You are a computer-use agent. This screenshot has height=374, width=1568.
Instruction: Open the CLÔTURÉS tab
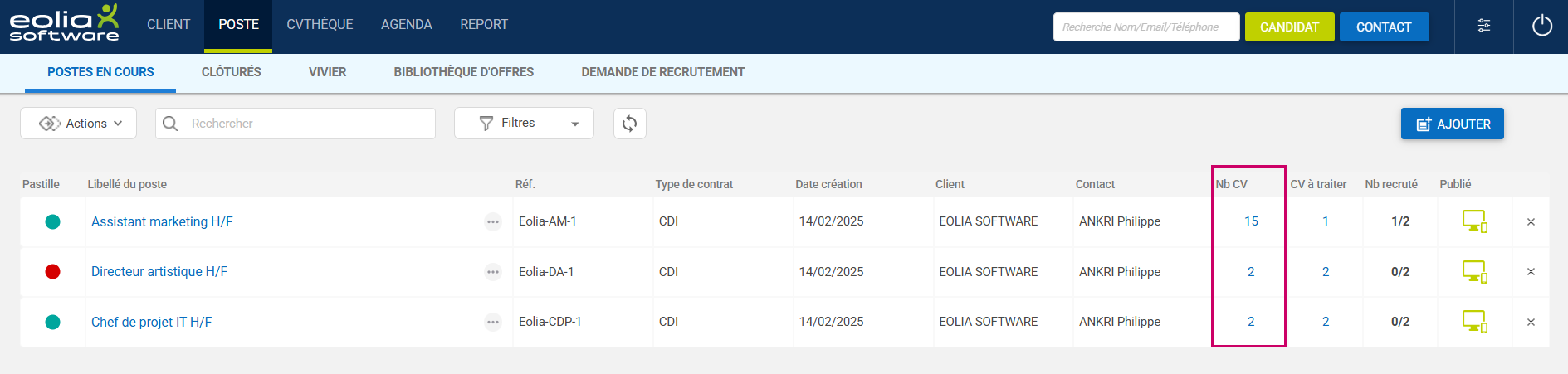click(x=231, y=72)
